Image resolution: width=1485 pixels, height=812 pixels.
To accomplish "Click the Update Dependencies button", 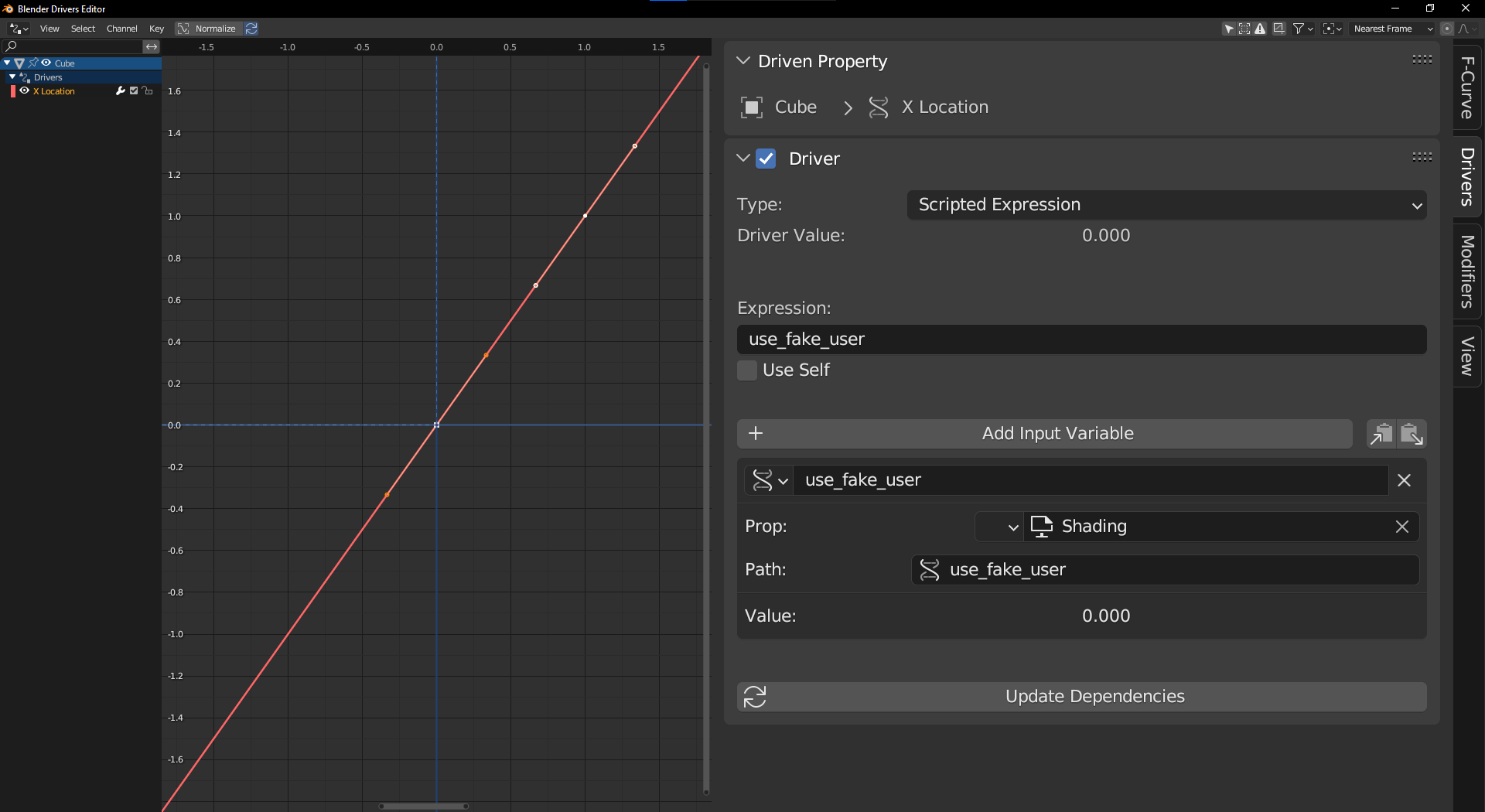I will click(x=1081, y=697).
